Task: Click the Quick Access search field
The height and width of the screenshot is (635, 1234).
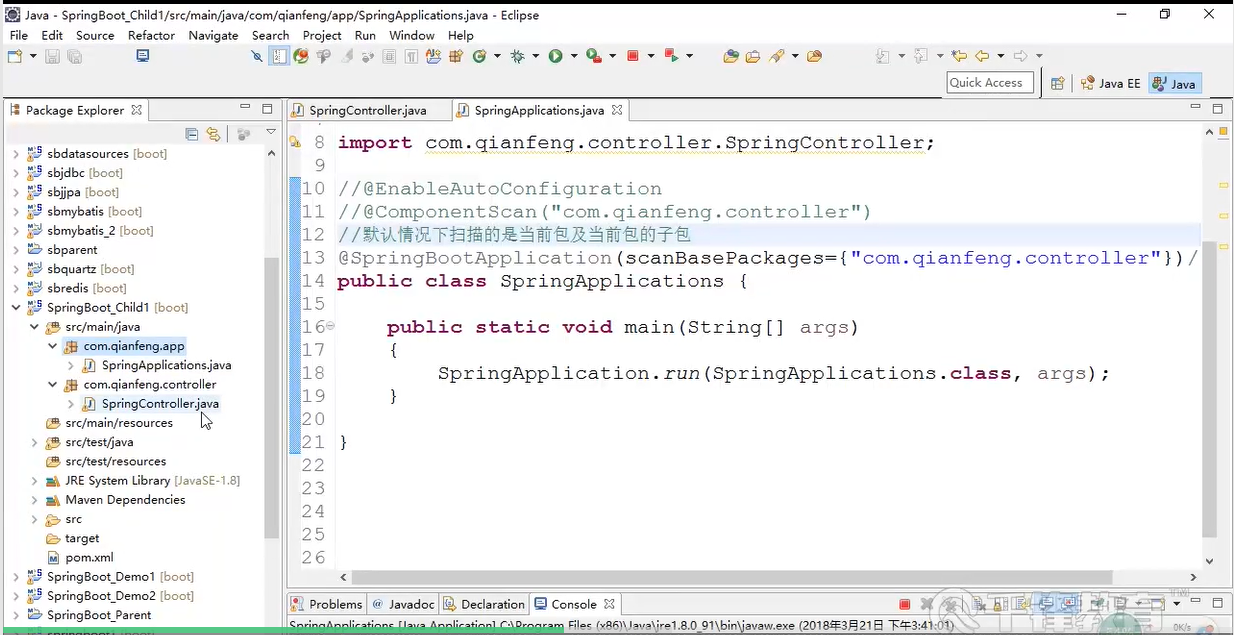Action: [990, 83]
